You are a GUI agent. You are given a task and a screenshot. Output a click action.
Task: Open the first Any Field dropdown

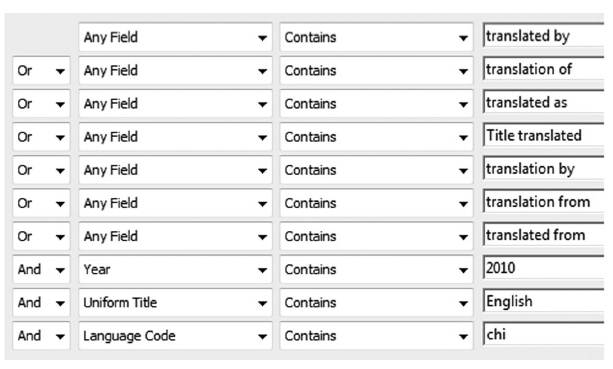175,37
